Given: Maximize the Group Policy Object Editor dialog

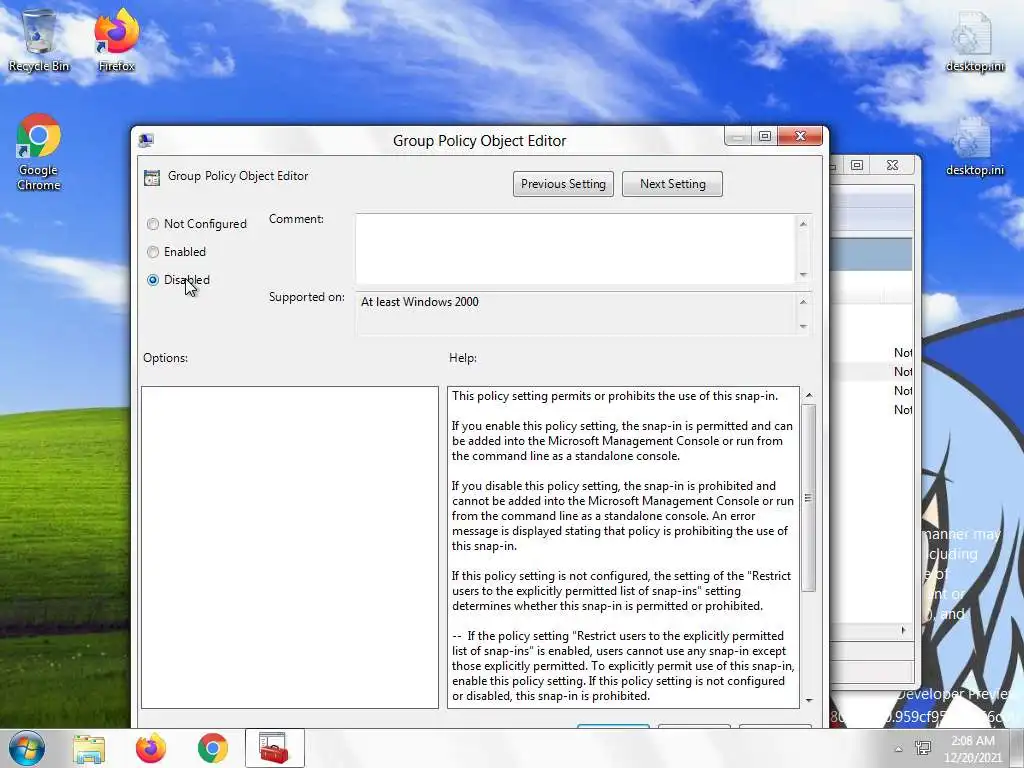Looking at the screenshot, I should click(x=765, y=136).
